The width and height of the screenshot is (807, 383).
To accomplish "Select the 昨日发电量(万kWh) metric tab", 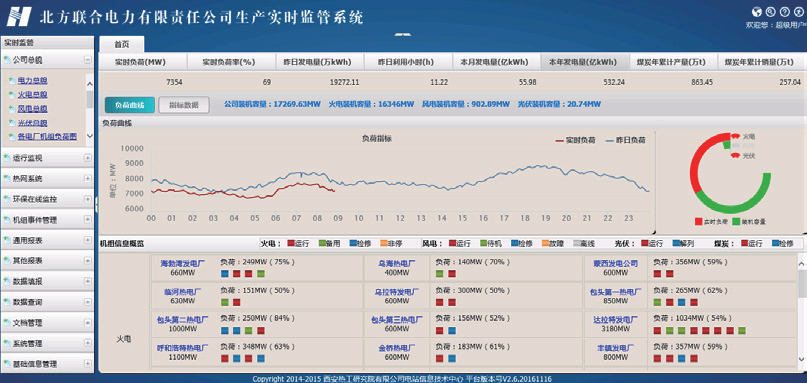I will (320, 62).
